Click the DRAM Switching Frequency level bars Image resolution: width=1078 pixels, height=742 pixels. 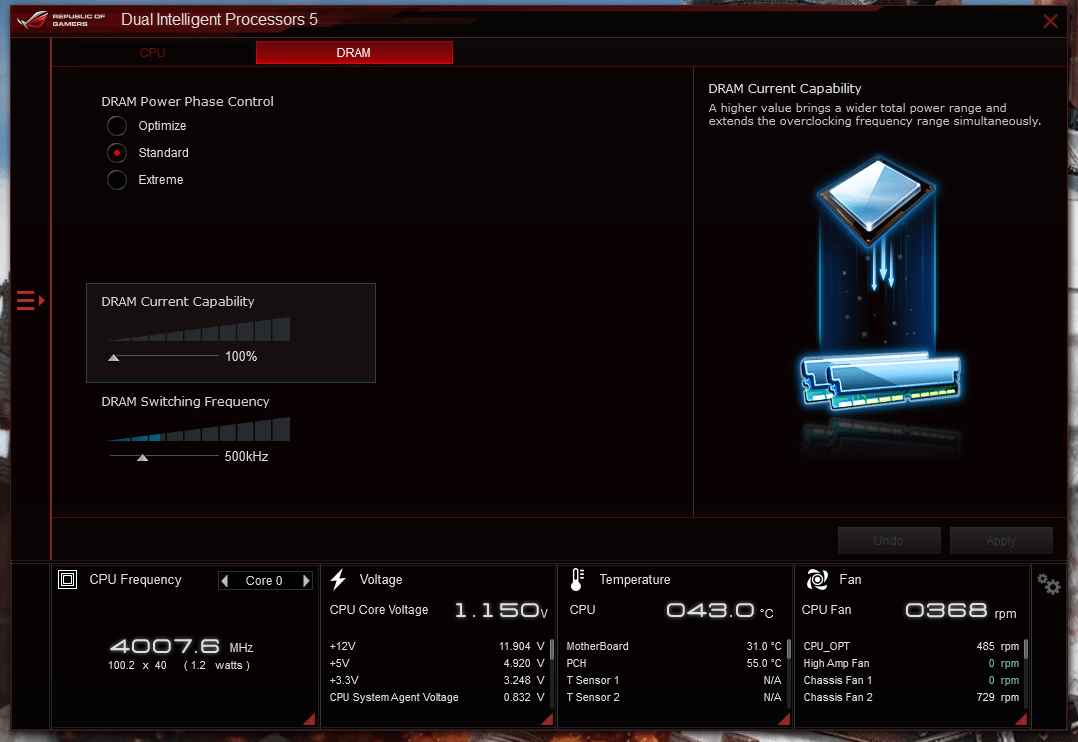(199, 429)
